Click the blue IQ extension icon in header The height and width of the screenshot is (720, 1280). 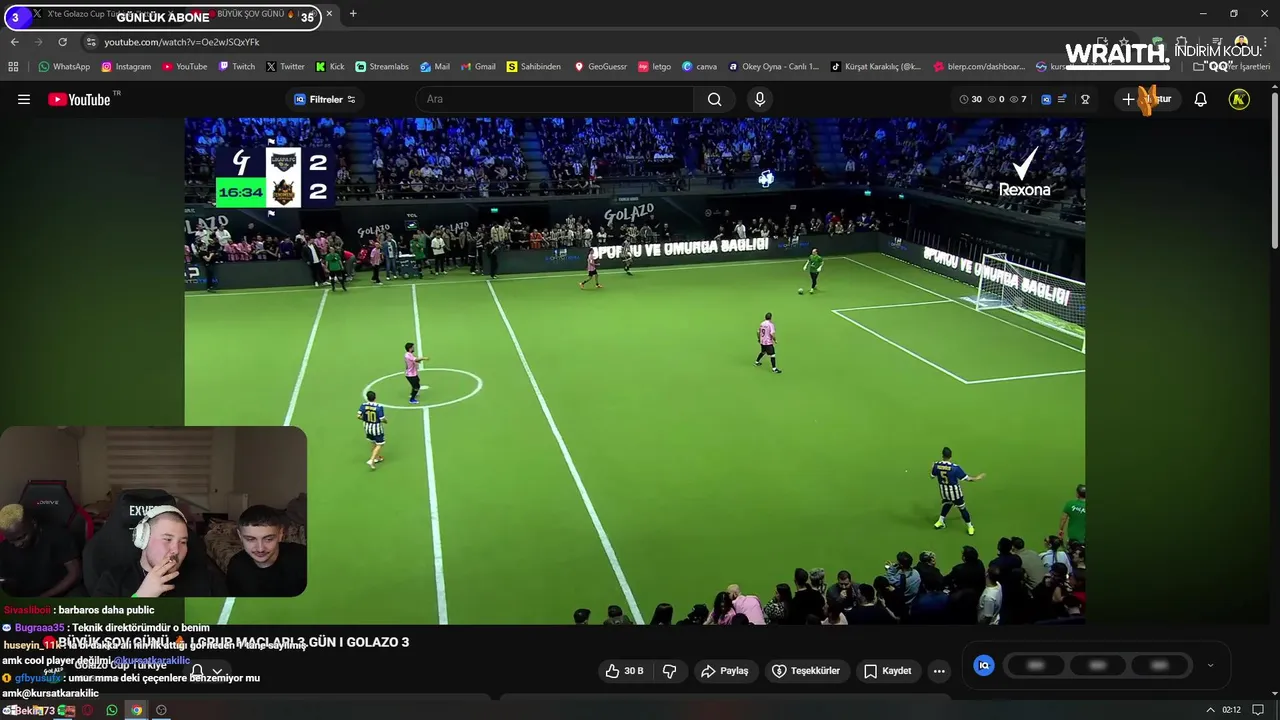point(1046,99)
